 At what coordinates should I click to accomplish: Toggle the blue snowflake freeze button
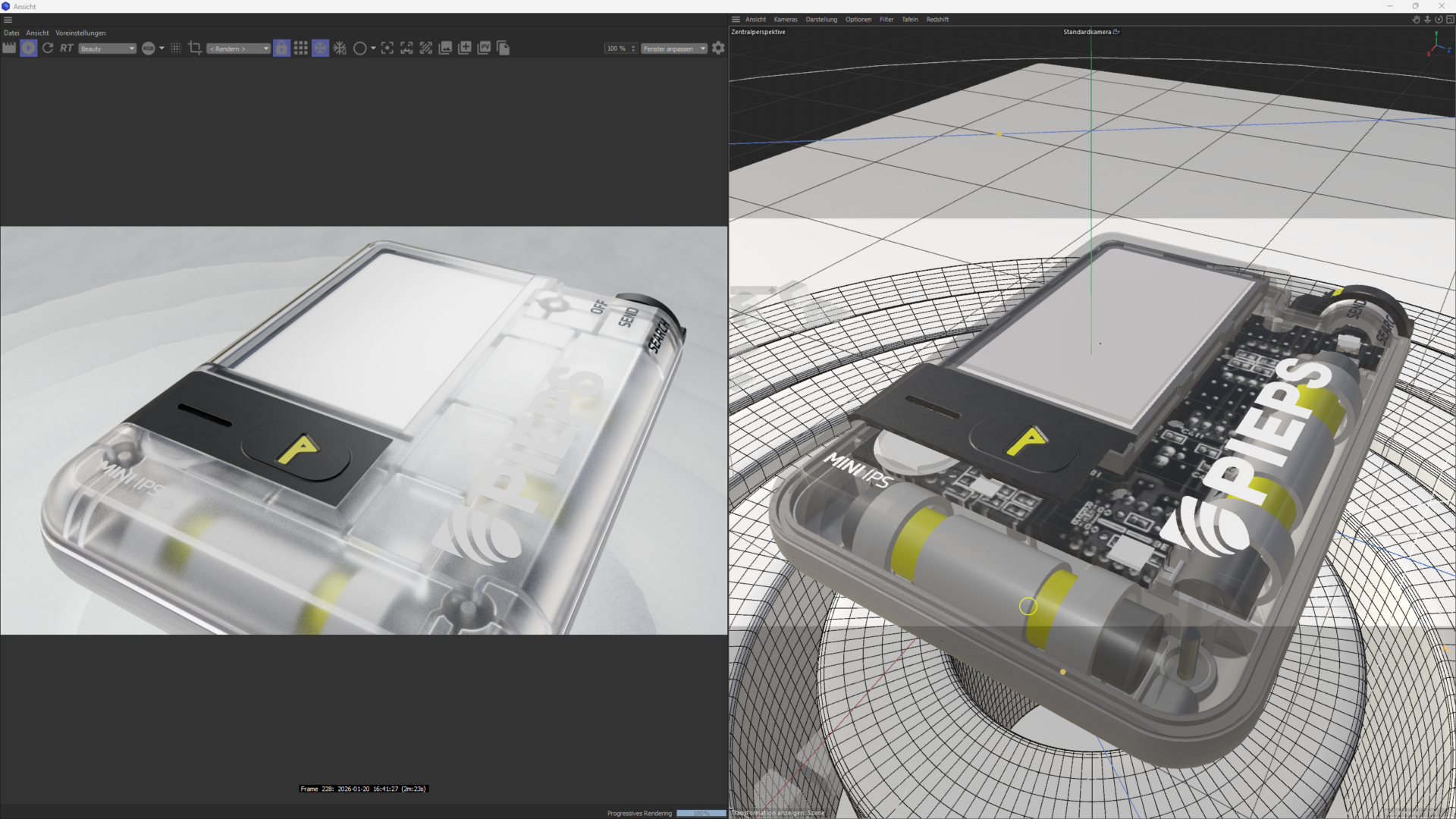point(321,49)
